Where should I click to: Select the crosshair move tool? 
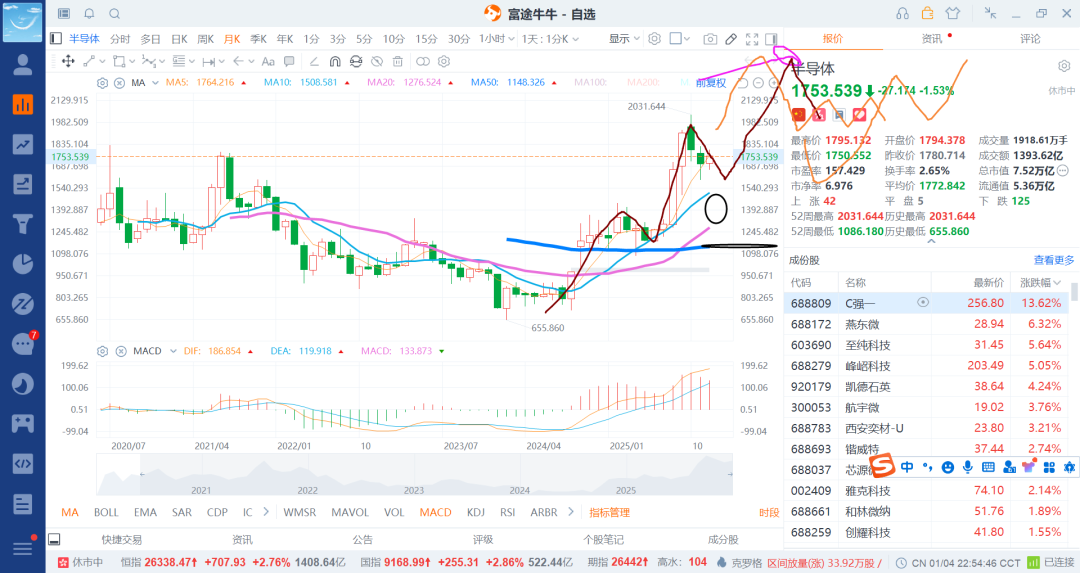click(68, 61)
